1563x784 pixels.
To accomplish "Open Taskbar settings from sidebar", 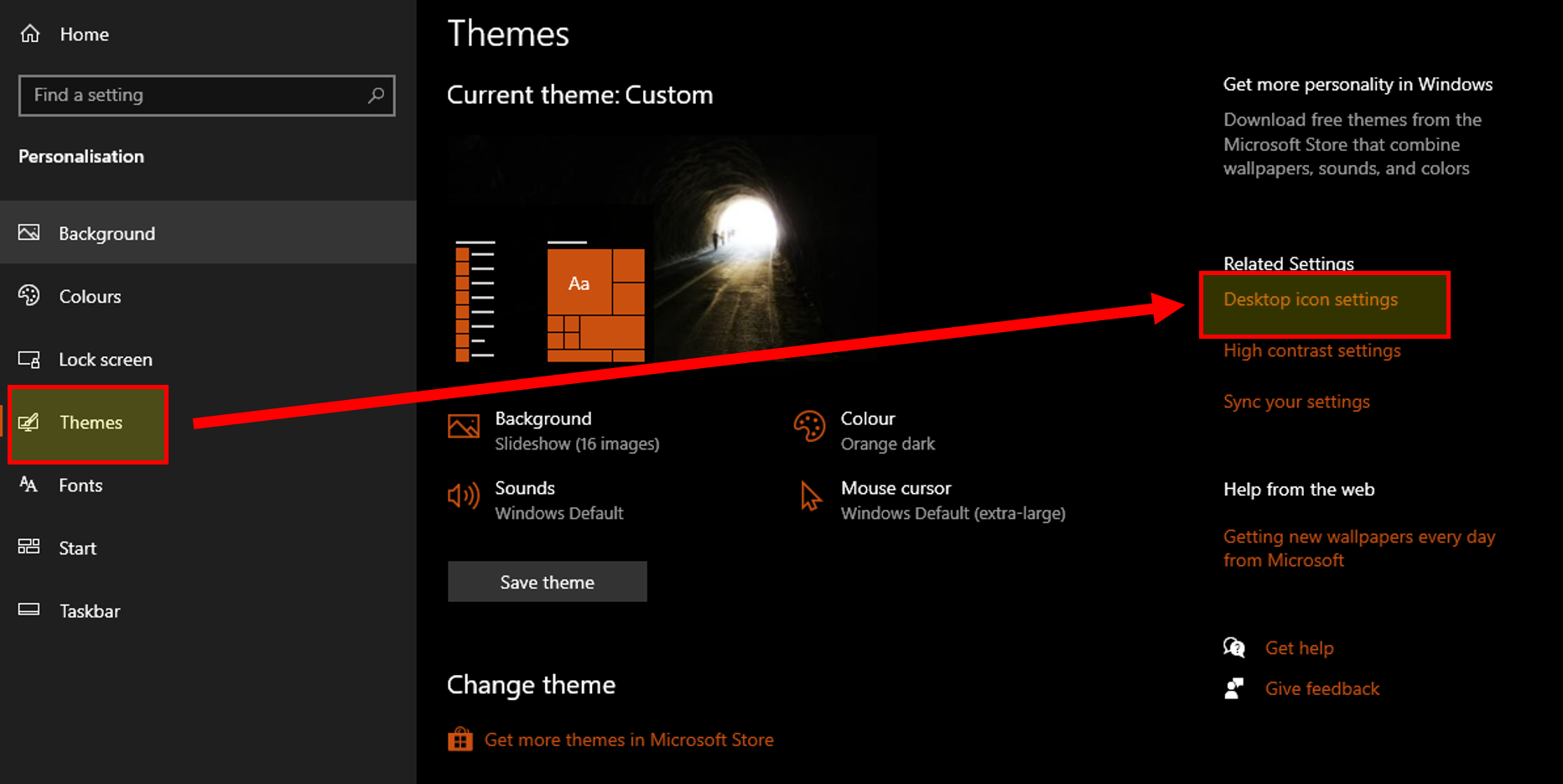I will coord(89,610).
